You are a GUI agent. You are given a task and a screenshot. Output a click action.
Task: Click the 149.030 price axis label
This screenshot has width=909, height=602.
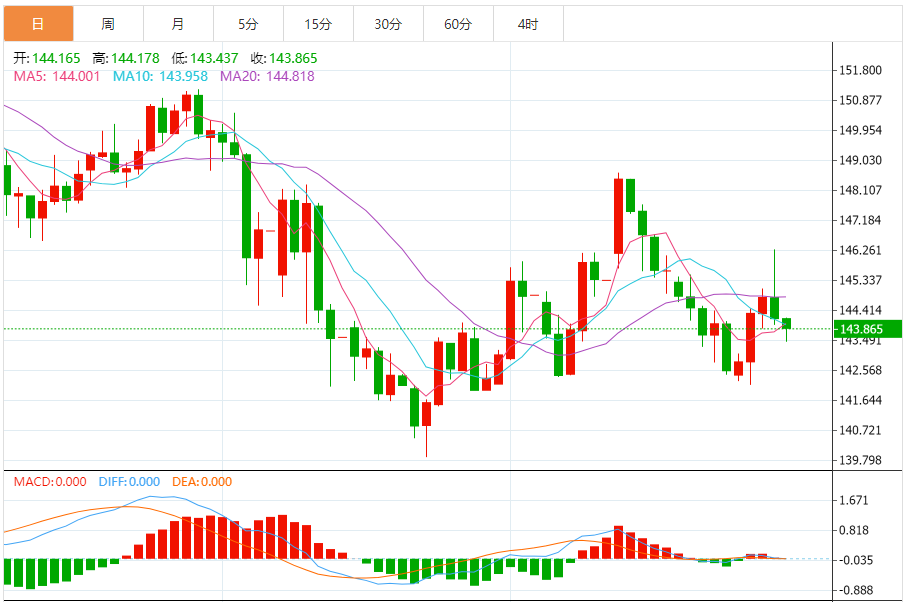pos(860,160)
